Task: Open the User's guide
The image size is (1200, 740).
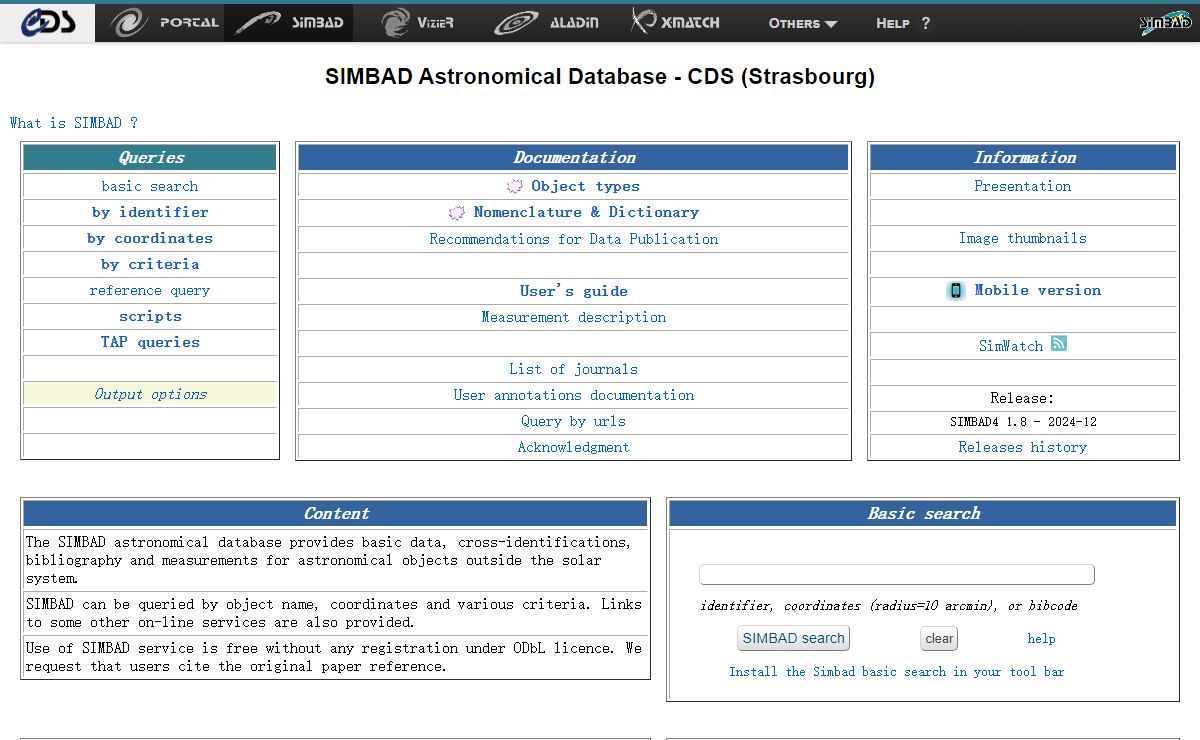Action: point(574,291)
